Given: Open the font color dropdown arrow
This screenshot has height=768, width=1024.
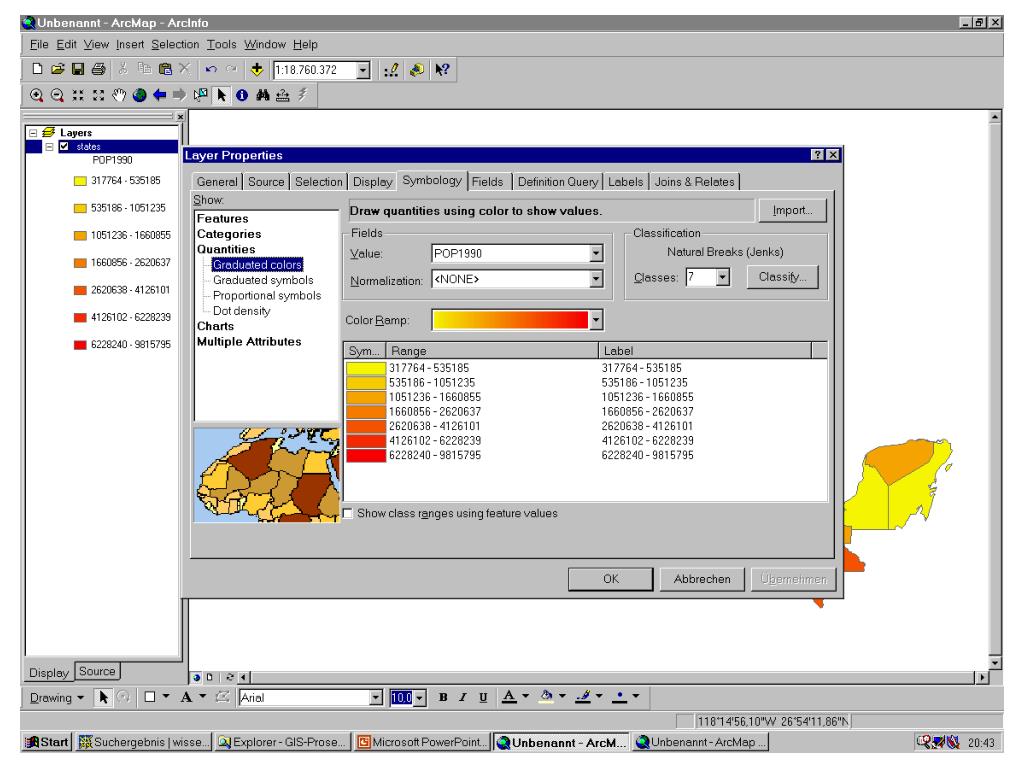Looking at the screenshot, I should [525, 697].
